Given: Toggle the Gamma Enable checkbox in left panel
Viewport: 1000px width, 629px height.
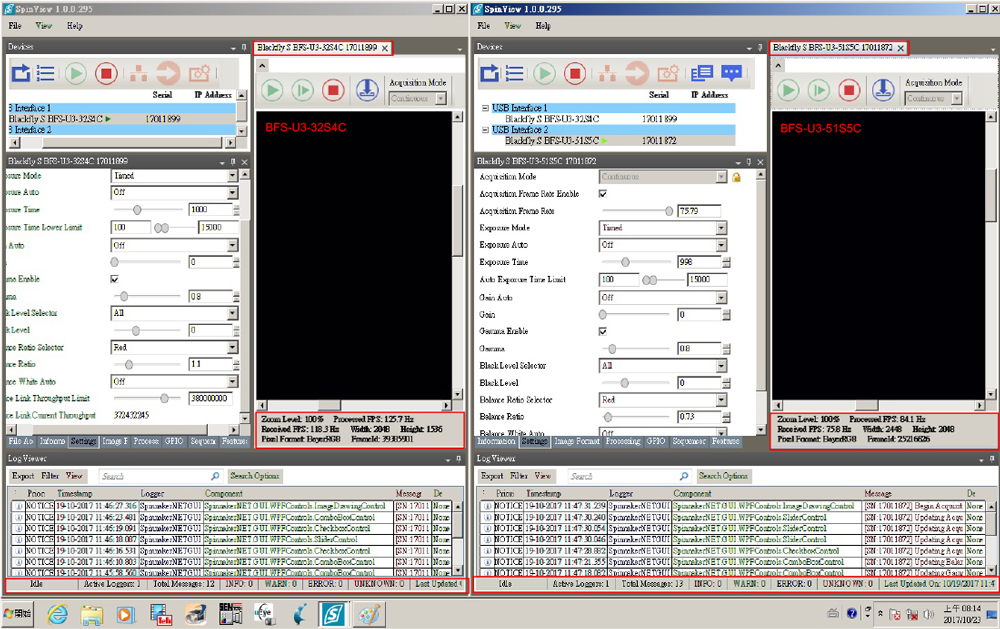Looking at the screenshot, I should click(114, 279).
